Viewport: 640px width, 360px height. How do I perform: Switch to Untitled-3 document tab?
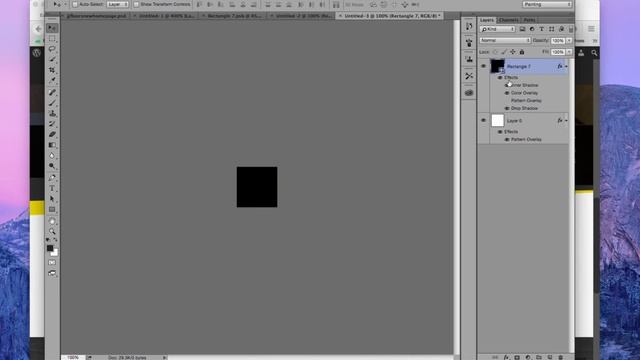click(x=392, y=16)
